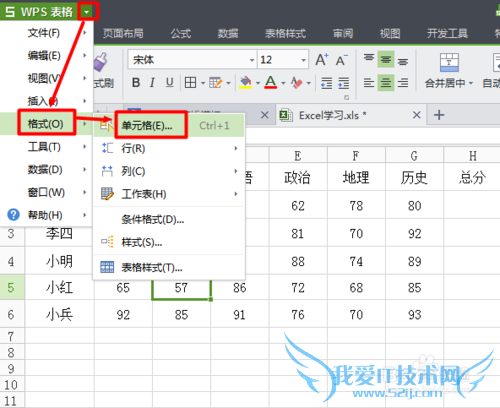Toggle middle vertical alignment
Screen dimensions: 500x408
click(386, 59)
